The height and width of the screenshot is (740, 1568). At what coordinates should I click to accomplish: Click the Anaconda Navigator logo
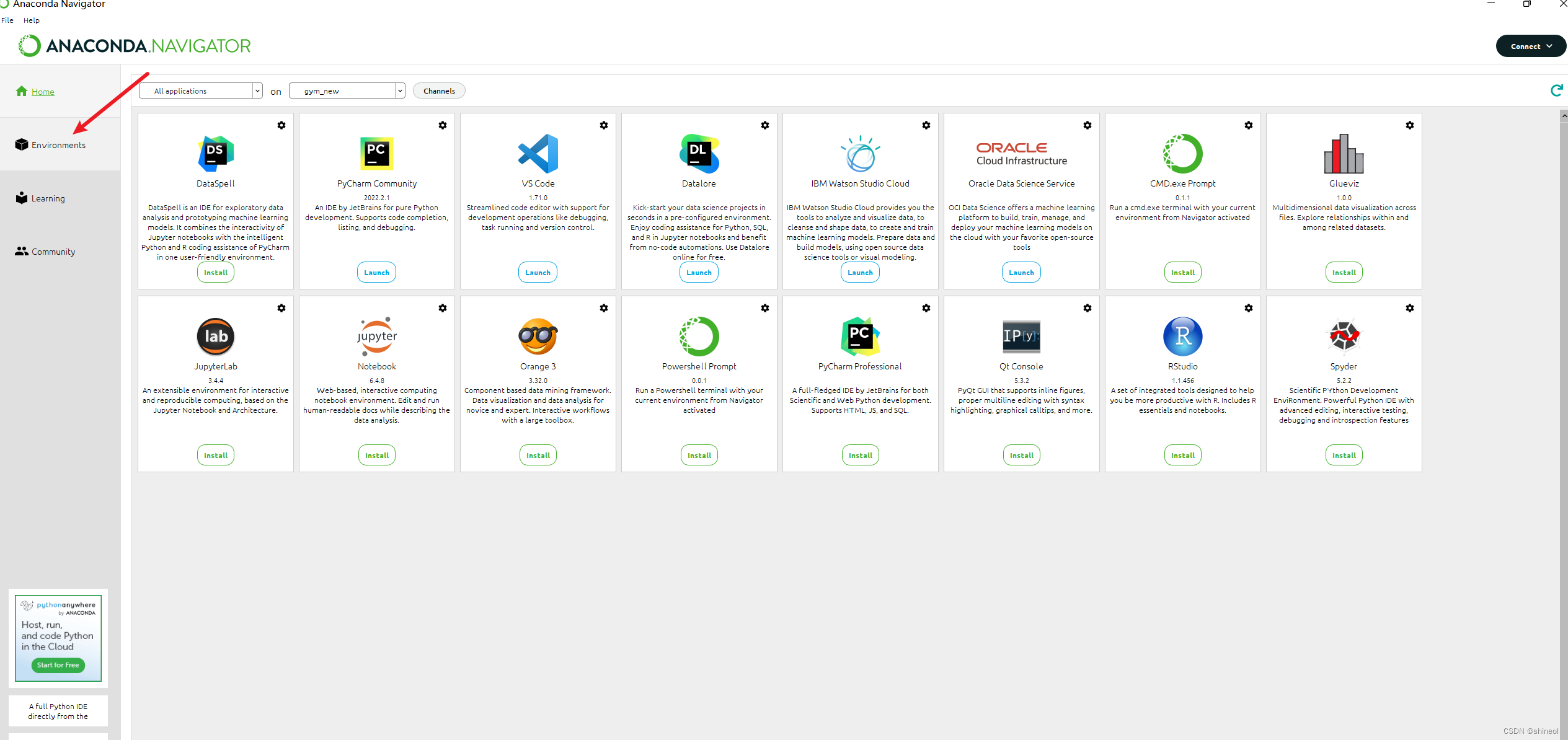click(134, 46)
